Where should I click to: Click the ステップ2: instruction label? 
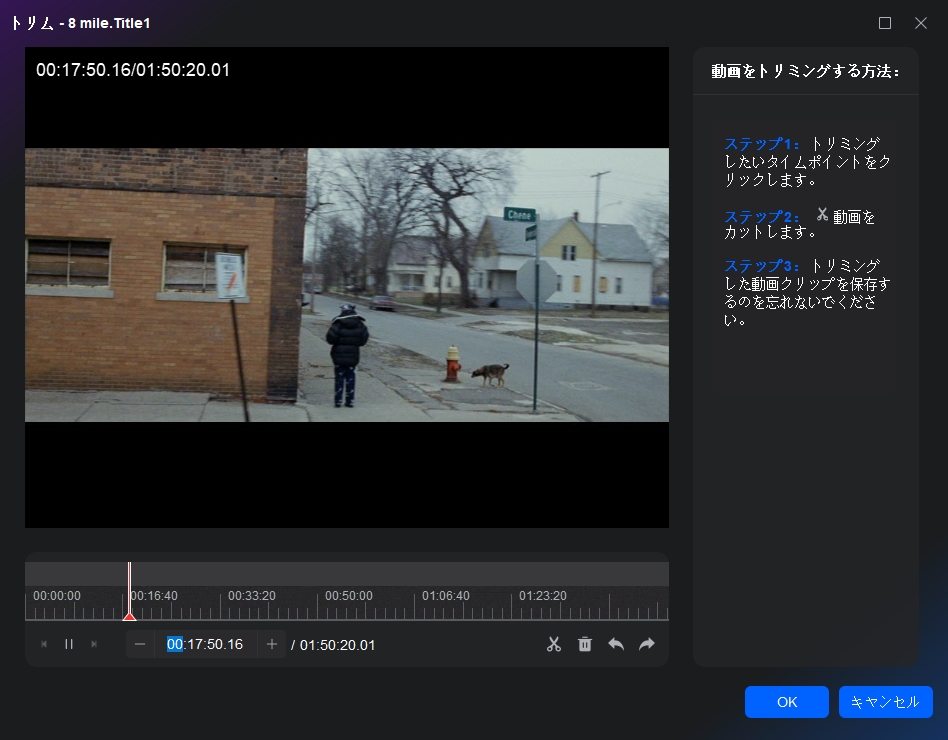tap(761, 216)
